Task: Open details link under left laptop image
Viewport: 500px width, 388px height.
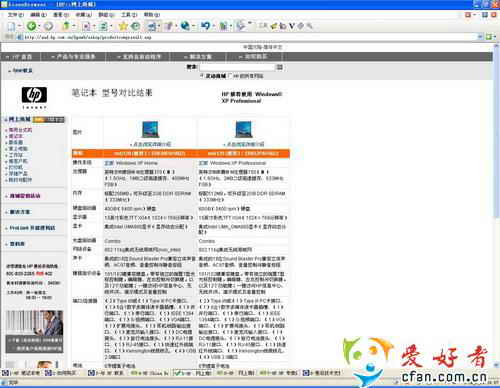Action: tap(151, 144)
